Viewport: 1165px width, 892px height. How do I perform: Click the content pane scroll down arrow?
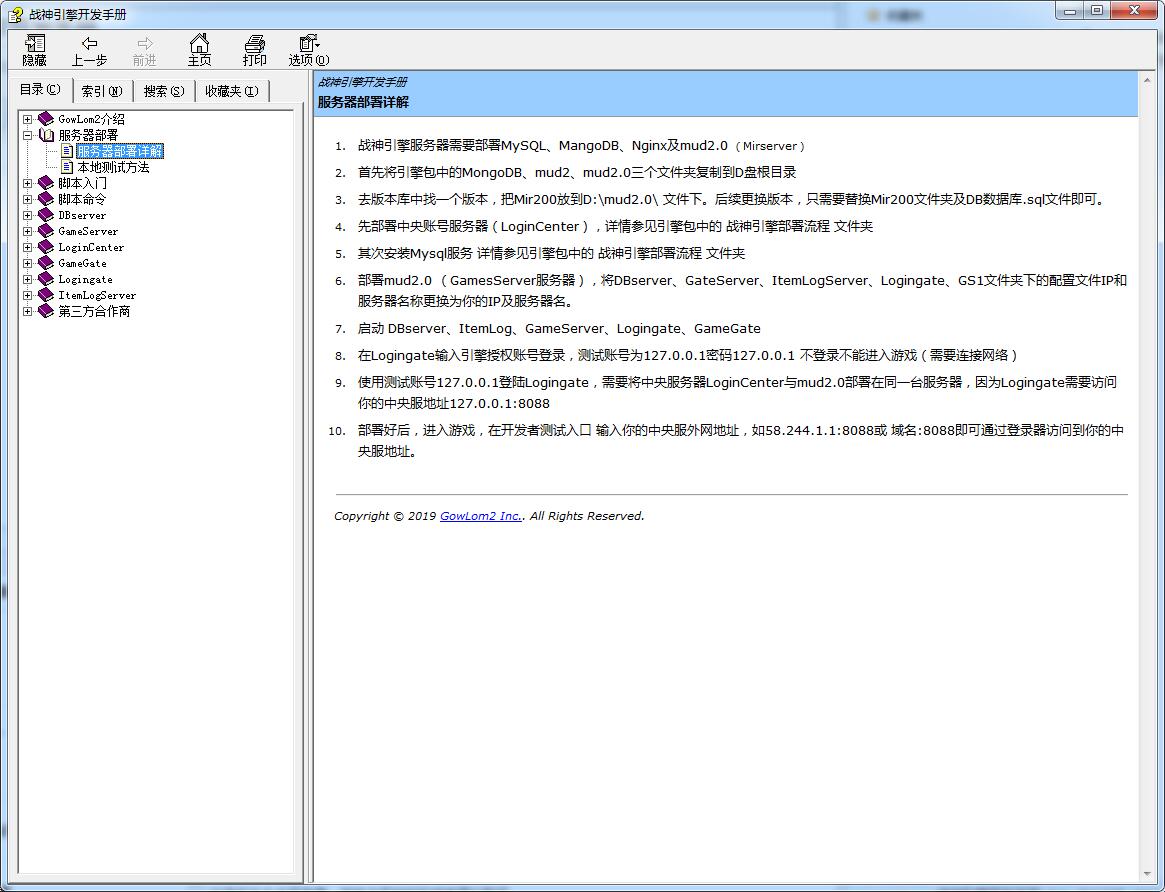coord(1148,874)
